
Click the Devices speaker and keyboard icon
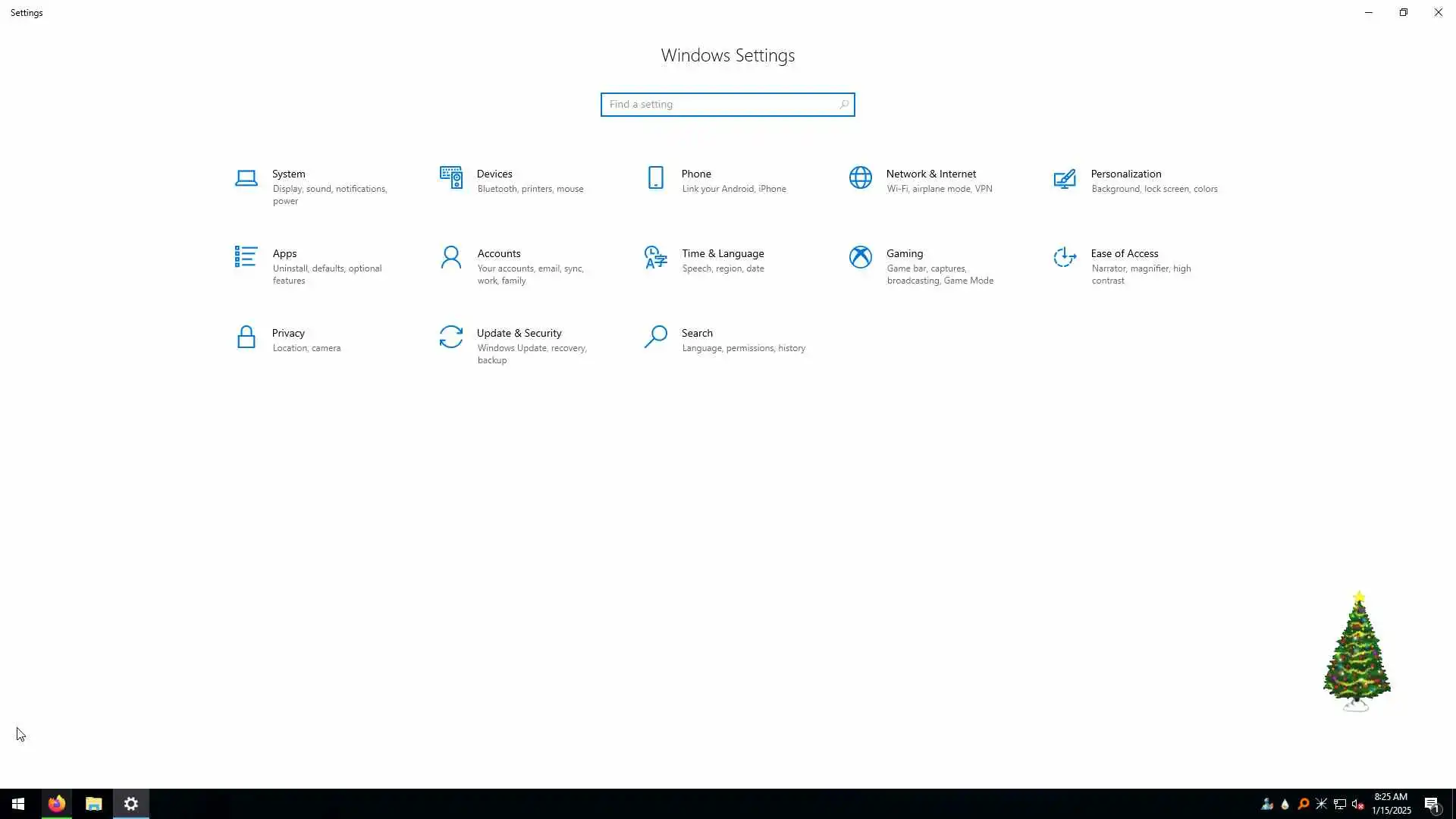[x=450, y=178]
